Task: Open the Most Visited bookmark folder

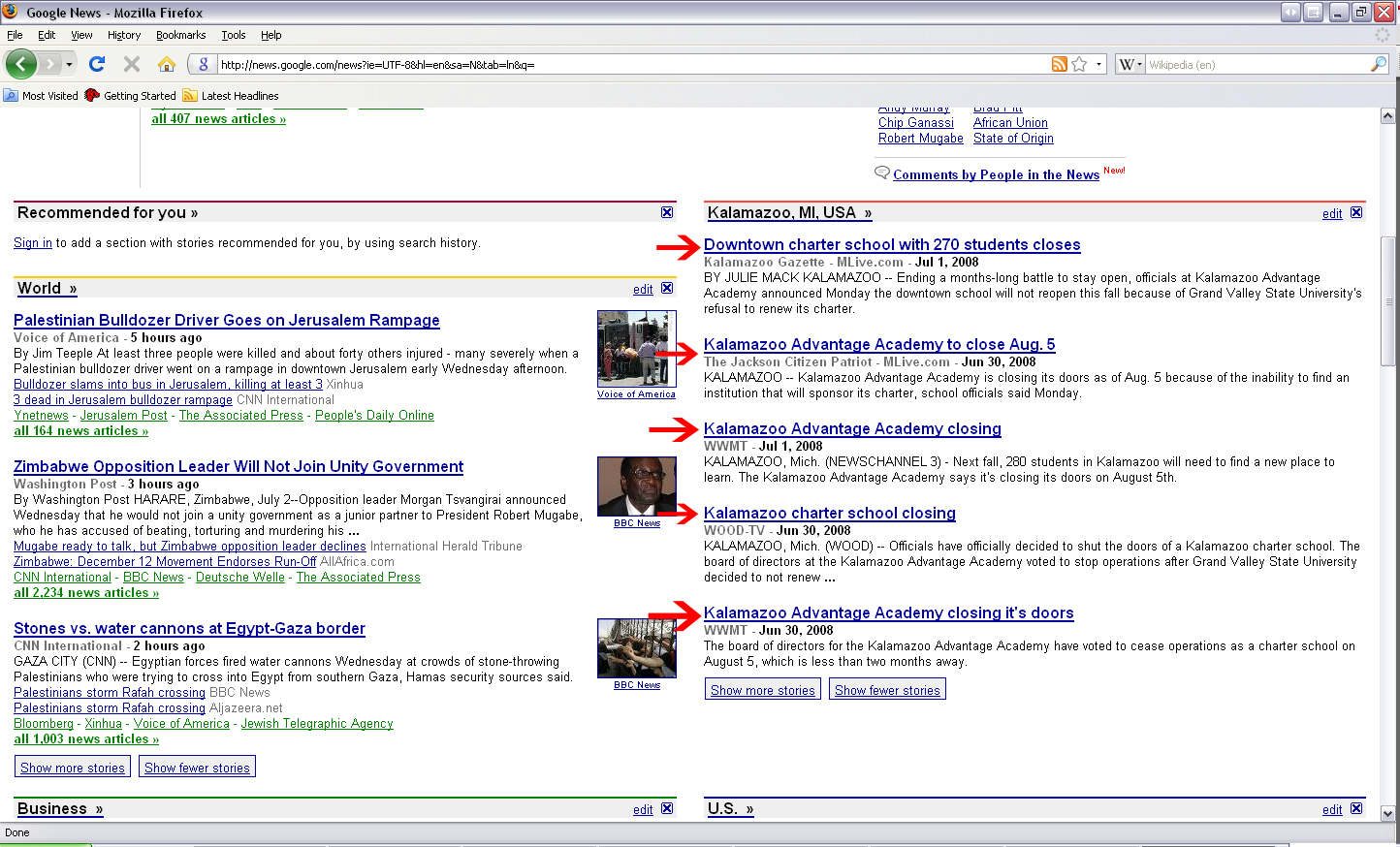Action: point(41,96)
